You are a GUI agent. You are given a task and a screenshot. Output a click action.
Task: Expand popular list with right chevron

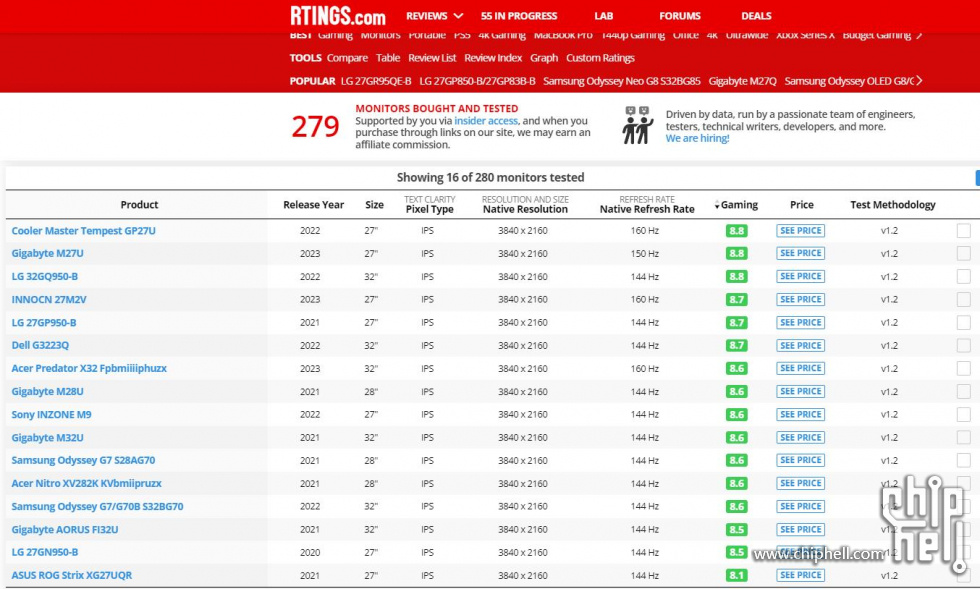(919, 81)
